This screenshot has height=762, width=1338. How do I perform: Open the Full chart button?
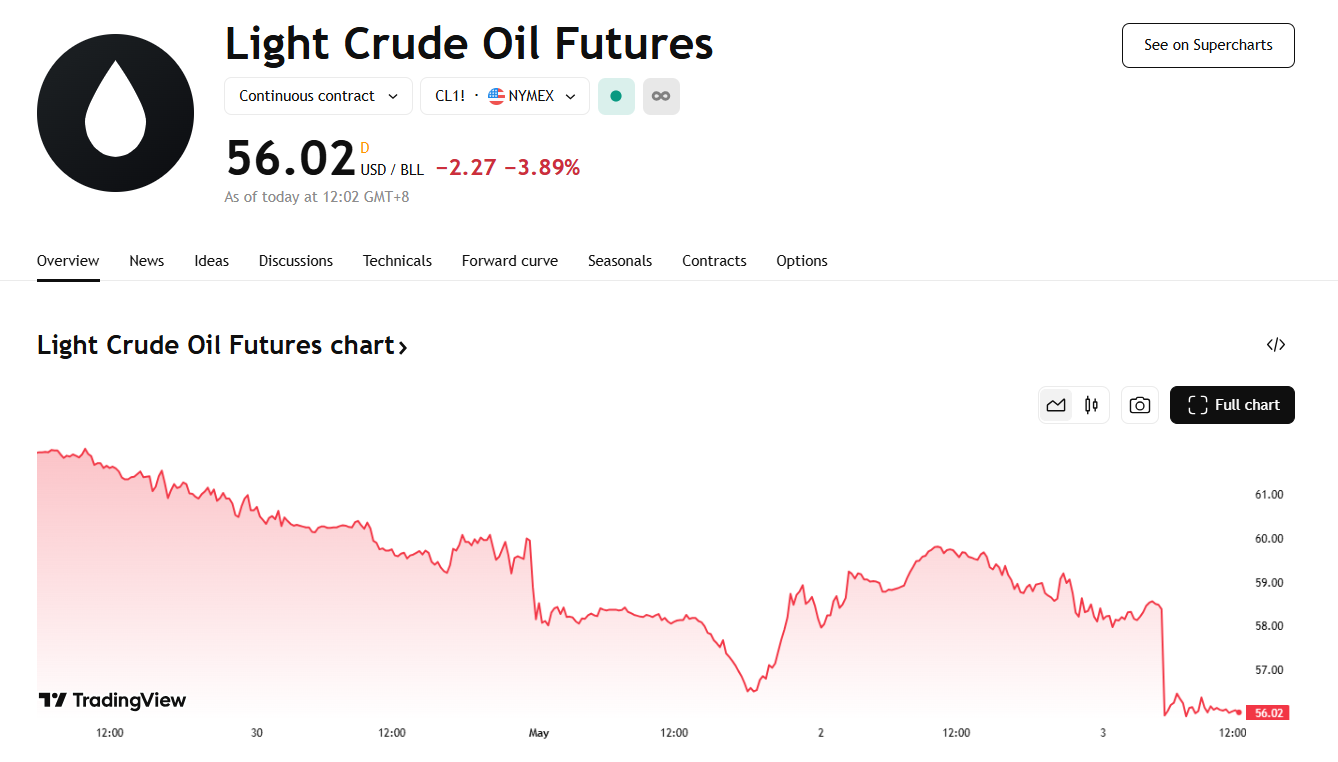[1232, 405]
